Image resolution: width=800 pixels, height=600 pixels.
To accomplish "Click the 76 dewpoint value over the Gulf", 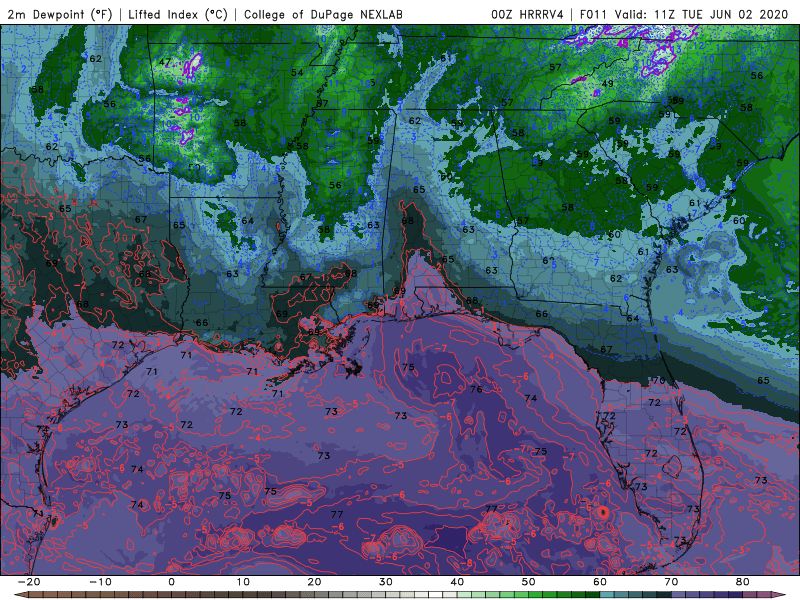I will point(476,389).
